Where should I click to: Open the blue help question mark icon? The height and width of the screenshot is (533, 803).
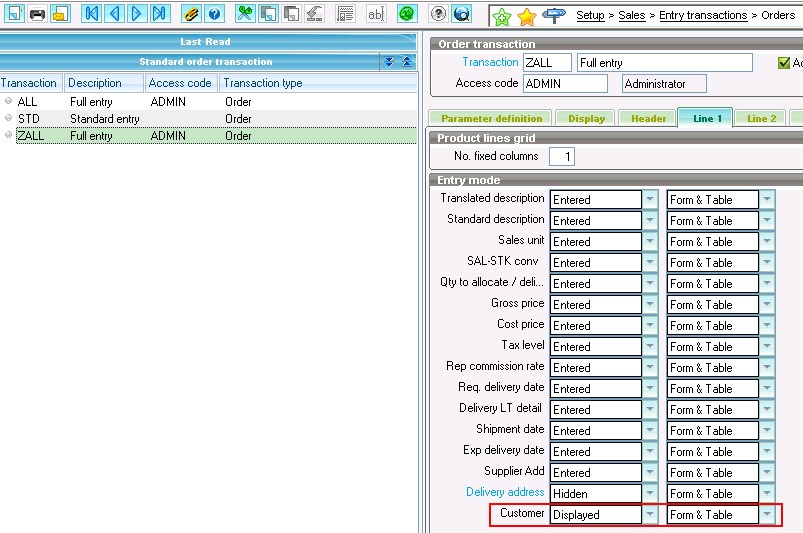214,14
